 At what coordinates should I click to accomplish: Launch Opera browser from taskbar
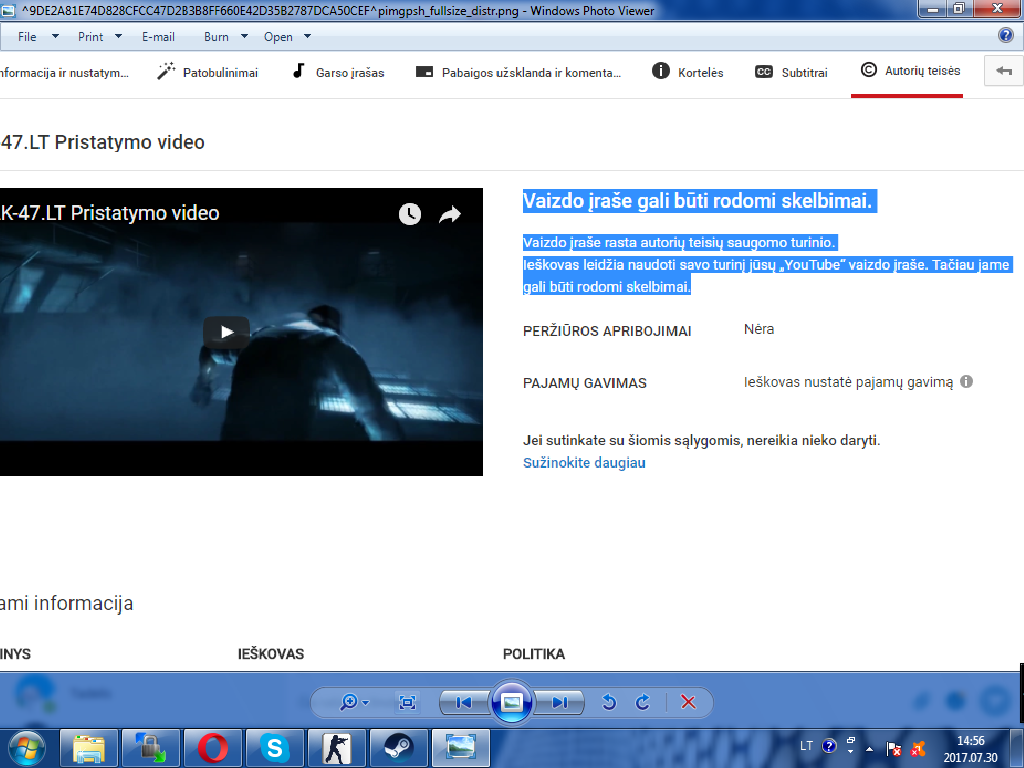pyautogui.click(x=212, y=747)
